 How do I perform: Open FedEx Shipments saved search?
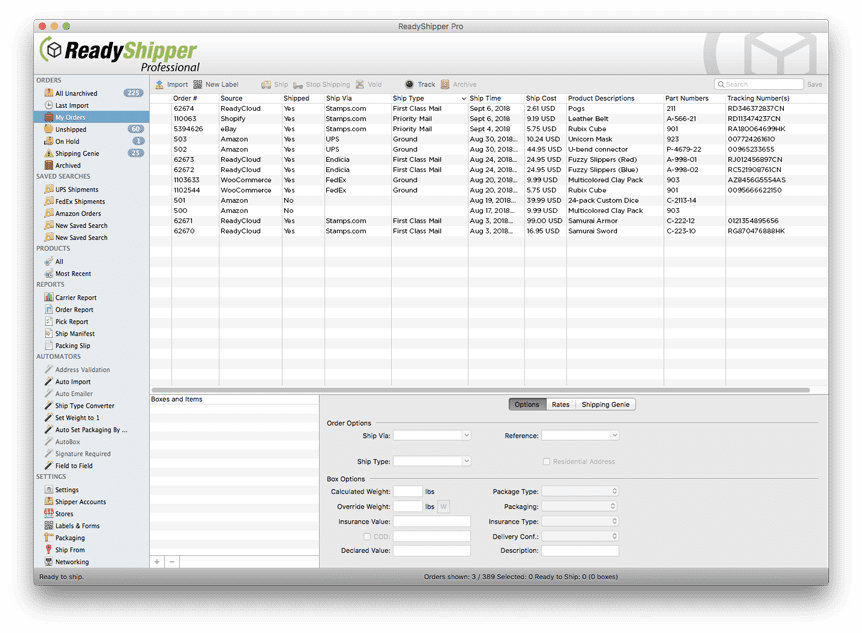pos(80,201)
